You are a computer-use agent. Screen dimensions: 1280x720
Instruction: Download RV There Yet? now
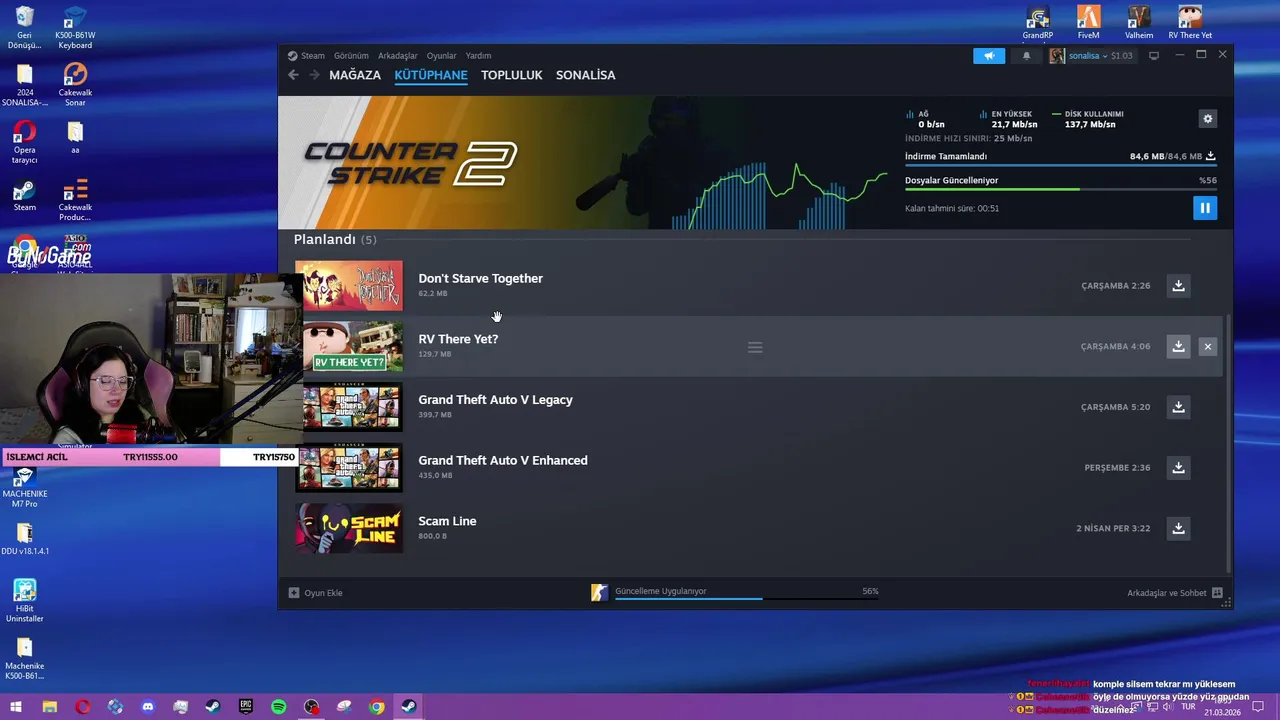[1178, 346]
